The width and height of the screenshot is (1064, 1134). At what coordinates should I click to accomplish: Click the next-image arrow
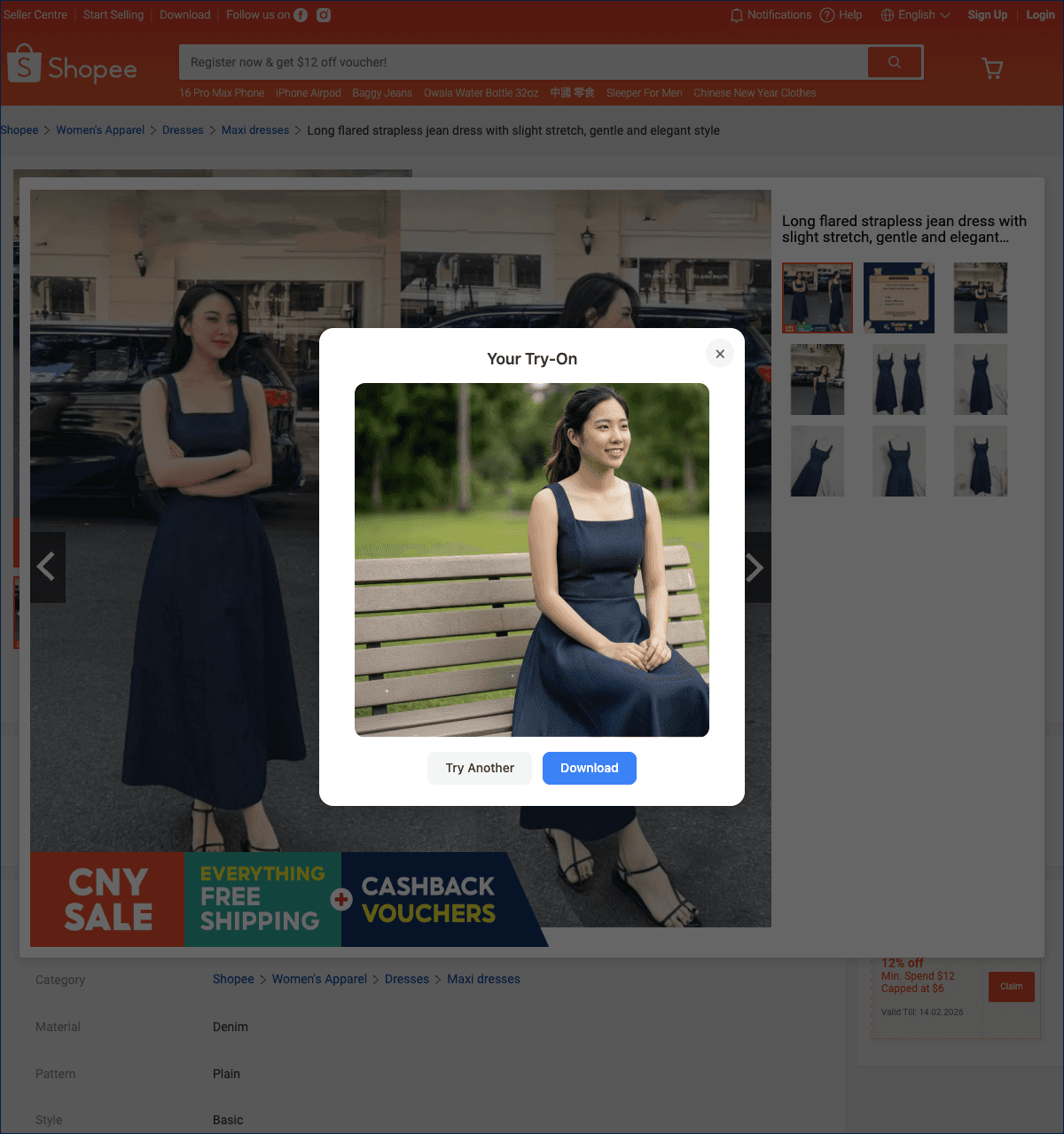coord(755,567)
